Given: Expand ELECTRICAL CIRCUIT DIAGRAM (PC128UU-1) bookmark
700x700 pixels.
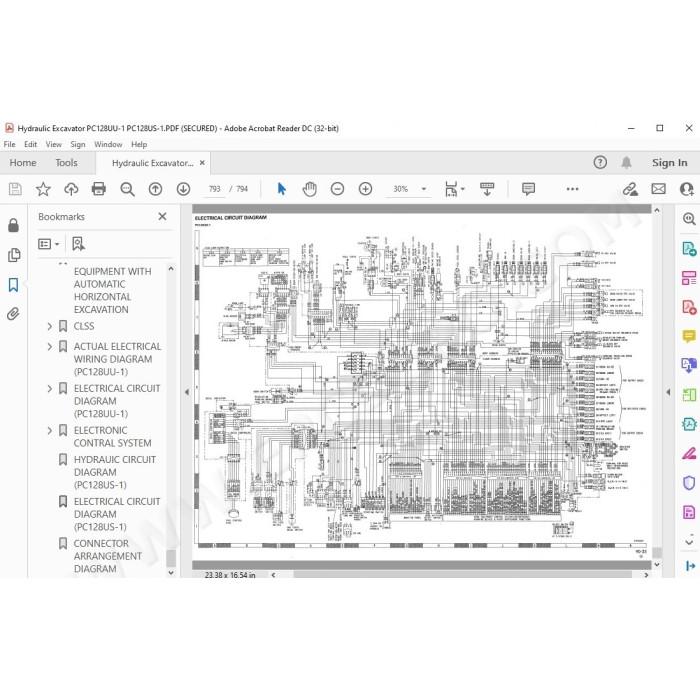Looking at the screenshot, I should (50, 389).
